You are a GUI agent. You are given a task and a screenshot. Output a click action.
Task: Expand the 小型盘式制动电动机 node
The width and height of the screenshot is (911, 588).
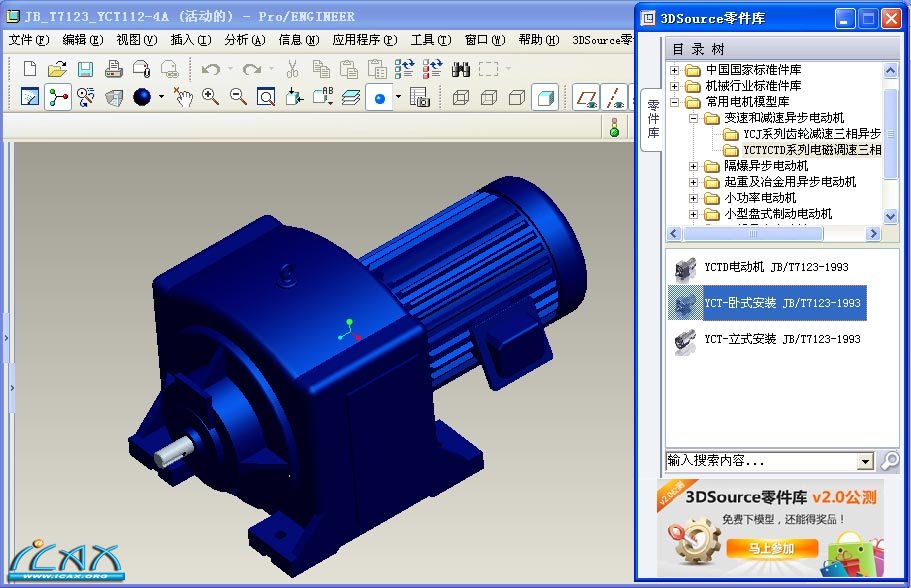(x=693, y=214)
